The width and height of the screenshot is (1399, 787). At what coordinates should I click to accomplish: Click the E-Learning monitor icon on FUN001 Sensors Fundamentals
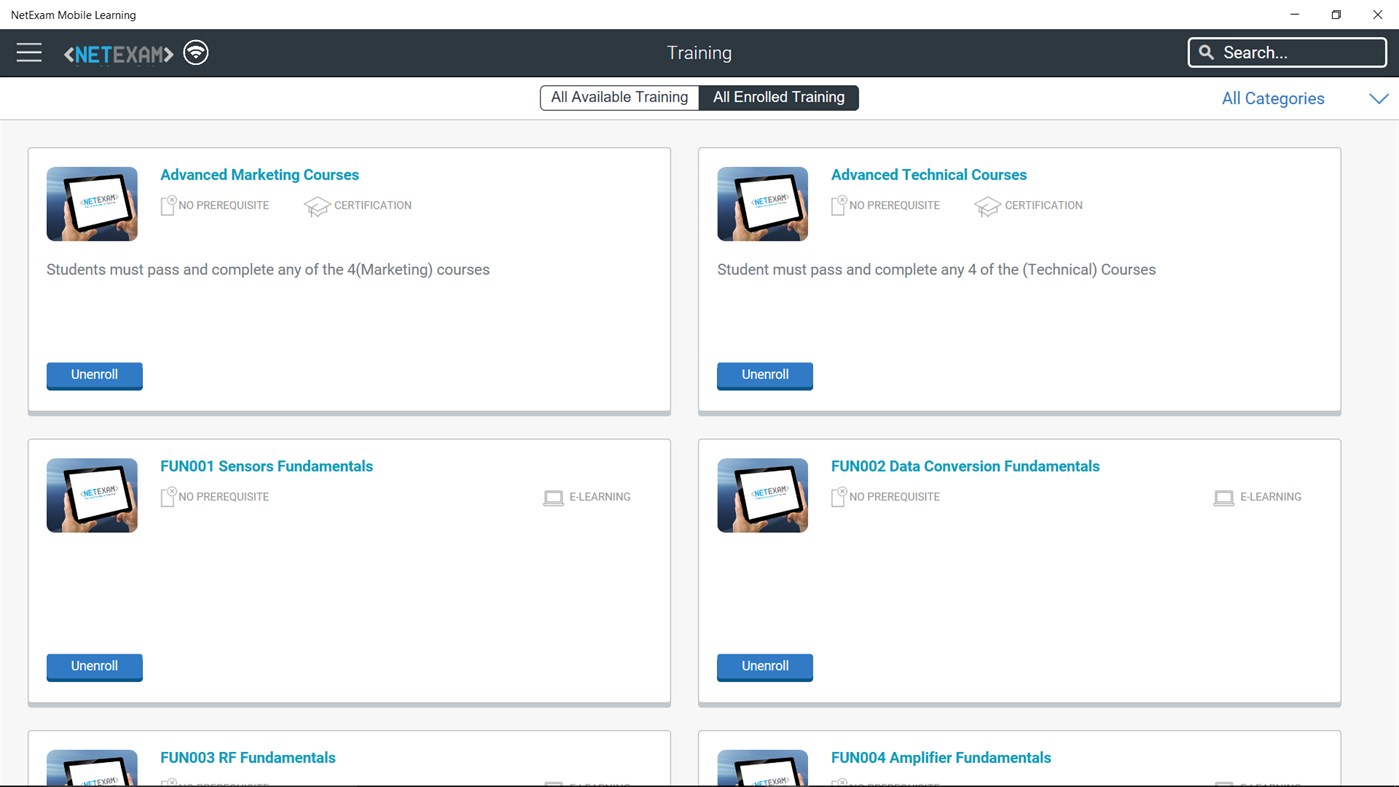pyautogui.click(x=553, y=497)
